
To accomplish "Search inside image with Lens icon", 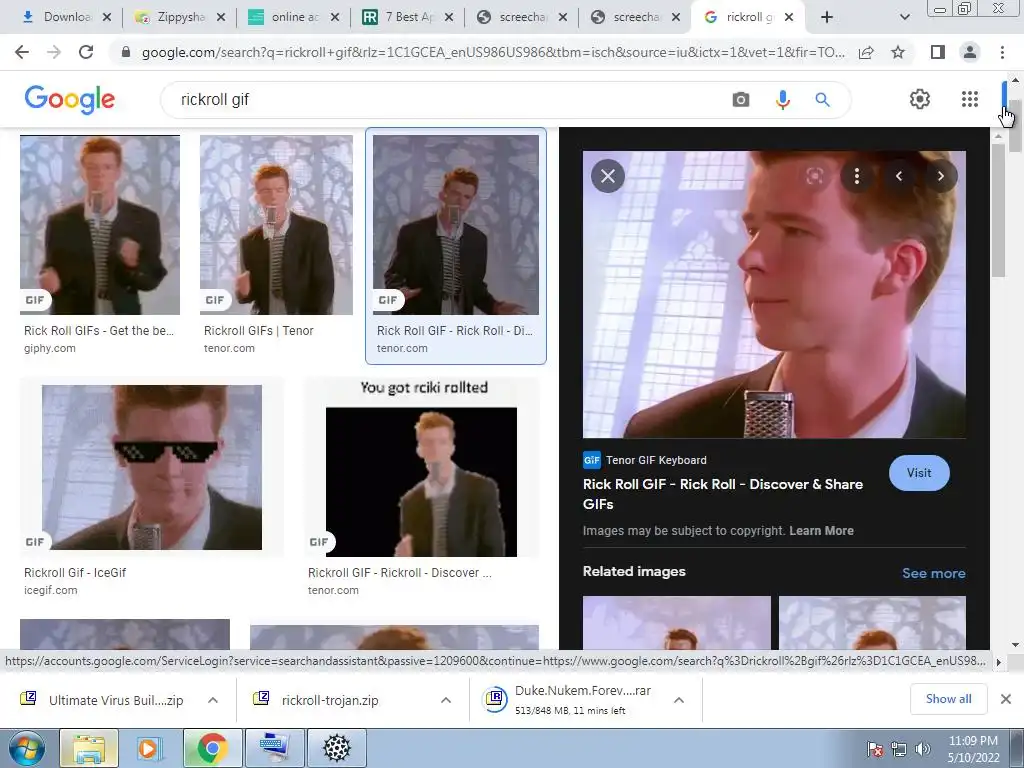I will pos(814,176).
